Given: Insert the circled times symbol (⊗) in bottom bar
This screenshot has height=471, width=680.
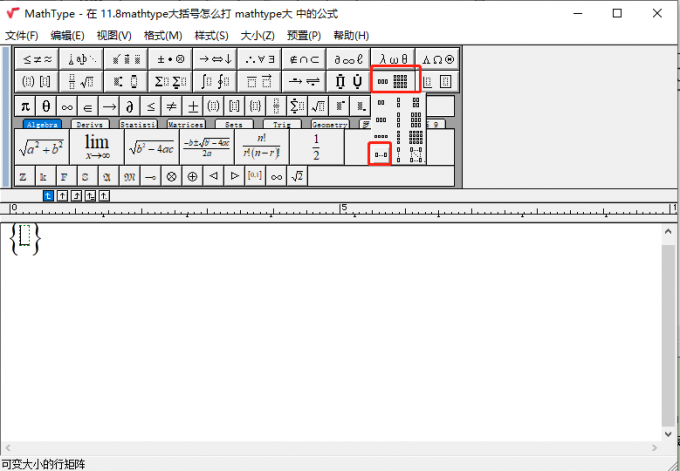Looking at the screenshot, I should click(x=171, y=176).
